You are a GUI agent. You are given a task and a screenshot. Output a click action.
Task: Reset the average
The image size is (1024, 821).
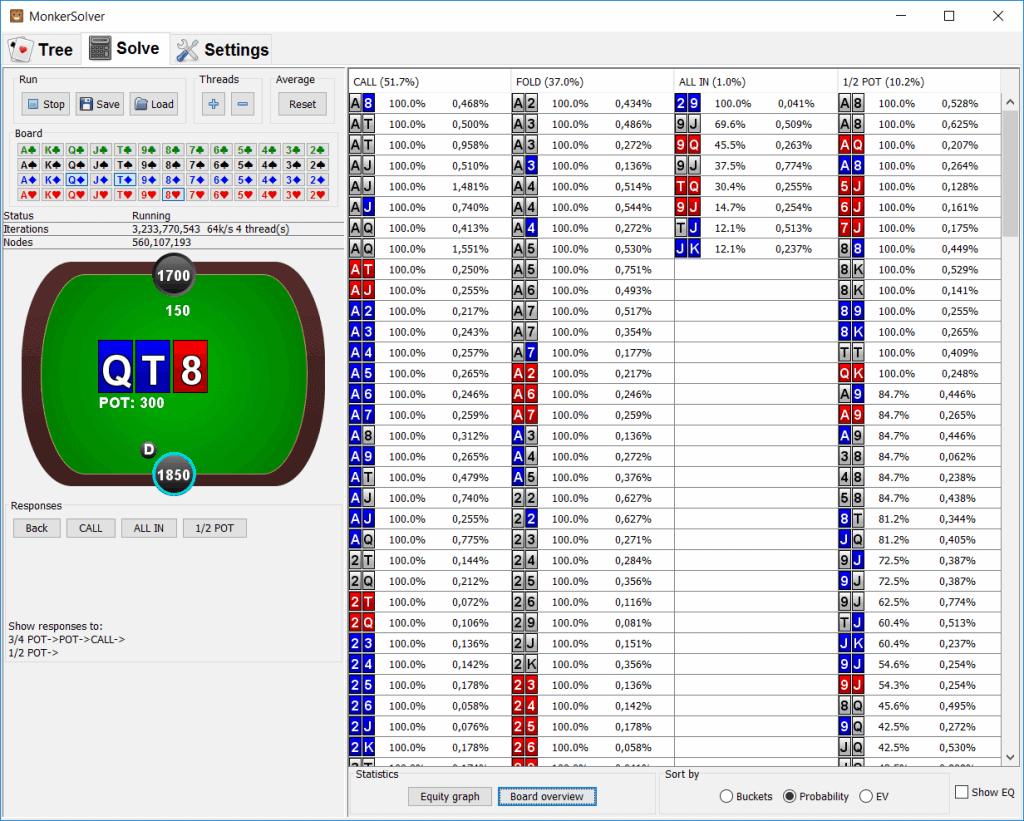(x=302, y=104)
